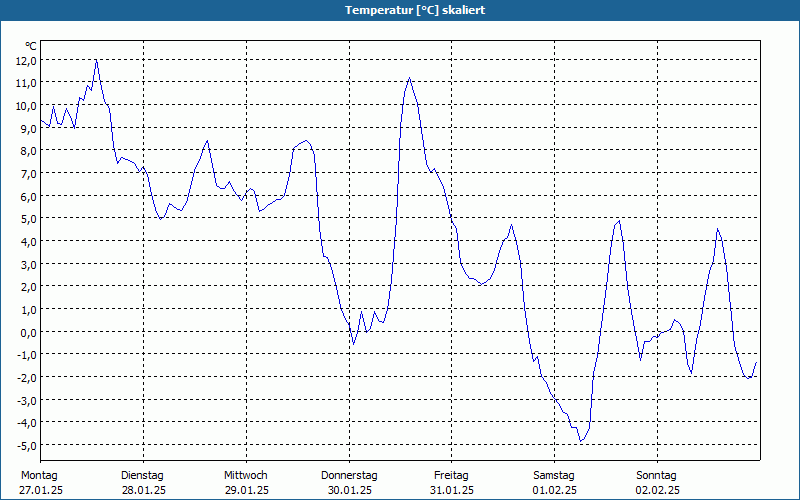This screenshot has height=500, width=800.
Task: Click the 1,0 axis value
Action: pos(29,310)
